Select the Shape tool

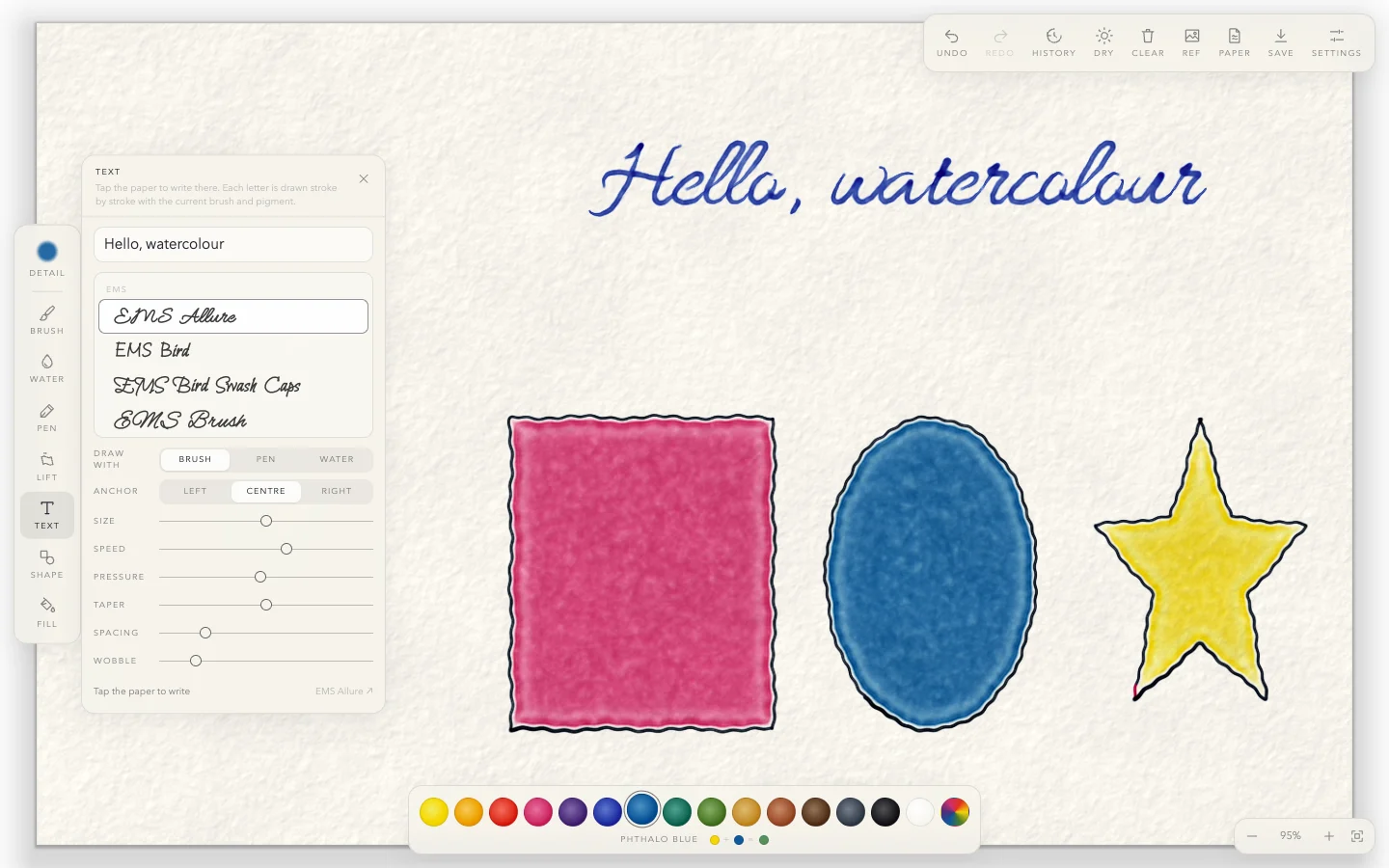(x=46, y=564)
